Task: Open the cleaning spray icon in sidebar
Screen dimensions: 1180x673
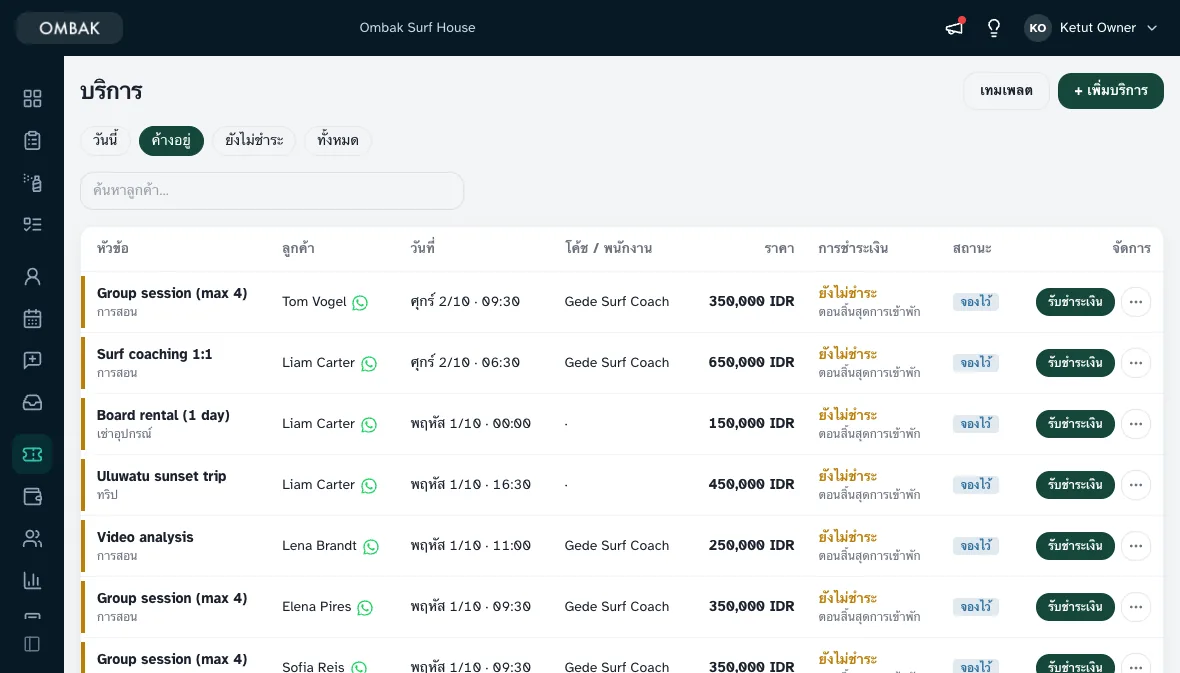Action: click(x=32, y=182)
